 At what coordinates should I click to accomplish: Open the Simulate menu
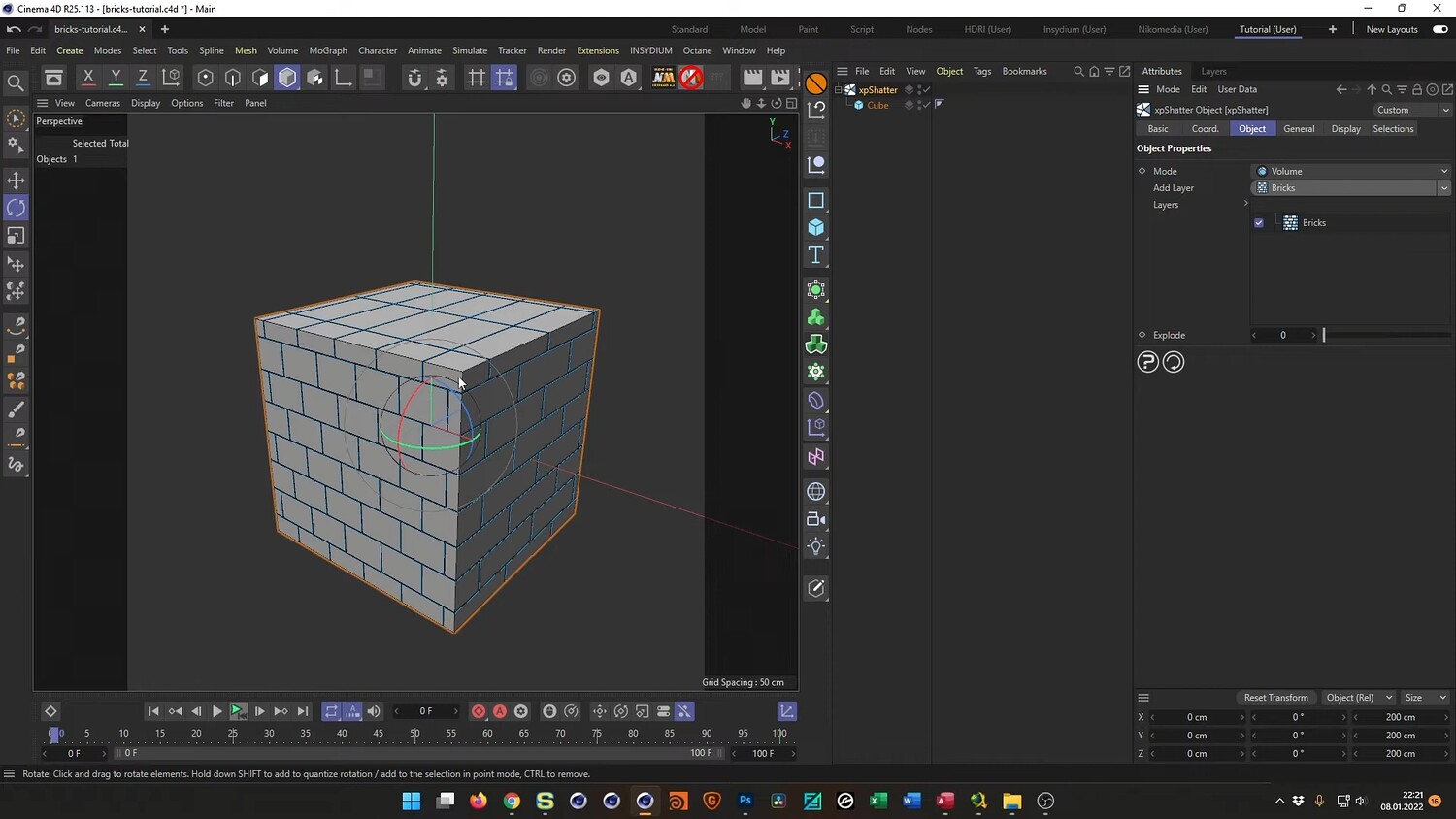(x=470, y=50)
